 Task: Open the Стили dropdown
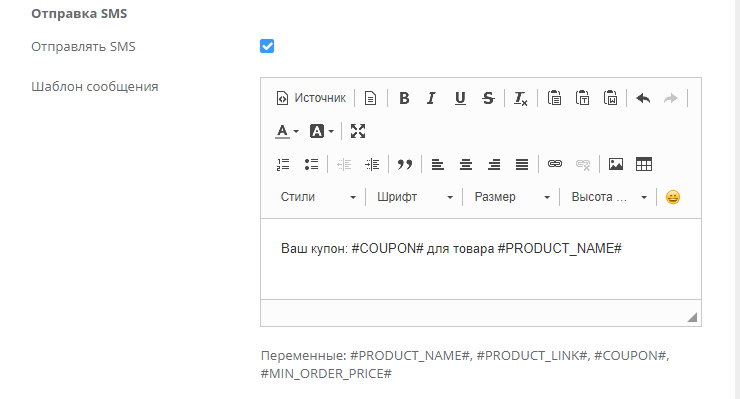pyautogui.click(x=318, y=197)
